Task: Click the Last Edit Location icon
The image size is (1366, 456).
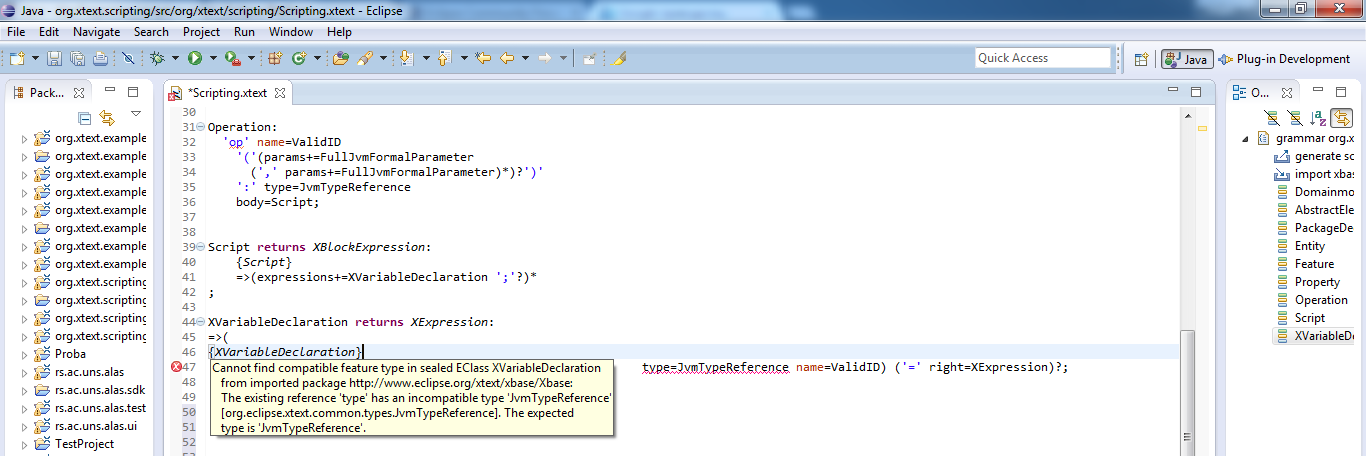Action: 483,59
